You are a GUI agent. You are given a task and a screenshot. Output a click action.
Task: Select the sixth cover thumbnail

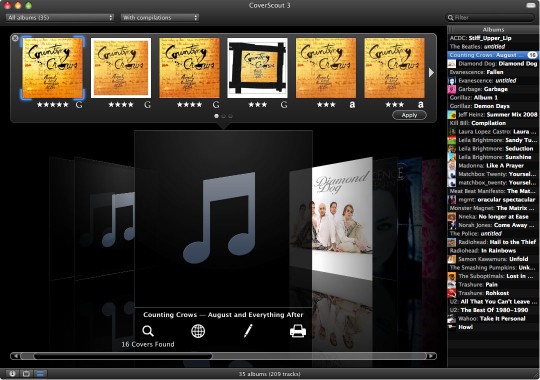point(394,68)
